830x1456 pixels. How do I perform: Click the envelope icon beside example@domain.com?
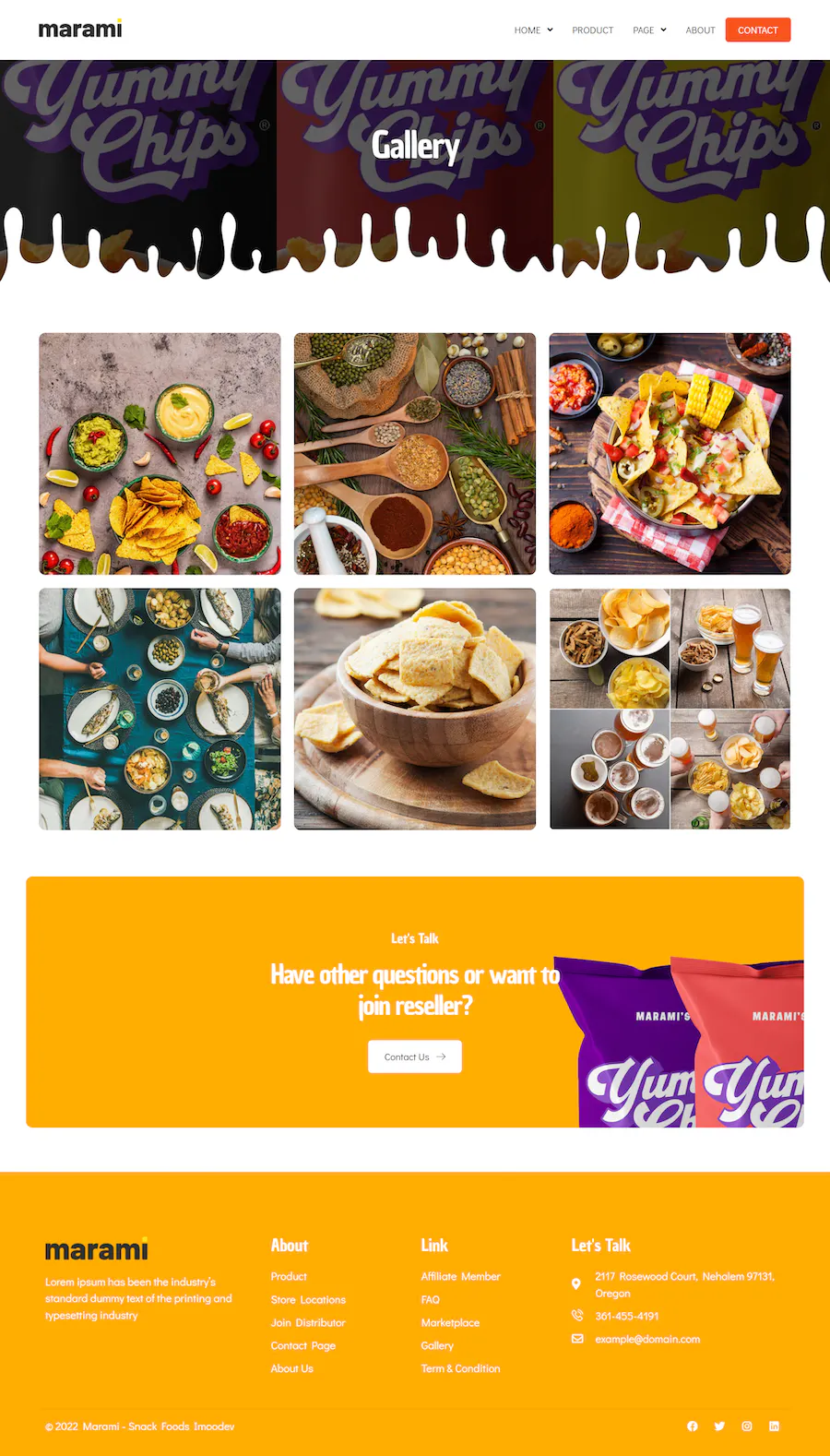(577, 1339)
